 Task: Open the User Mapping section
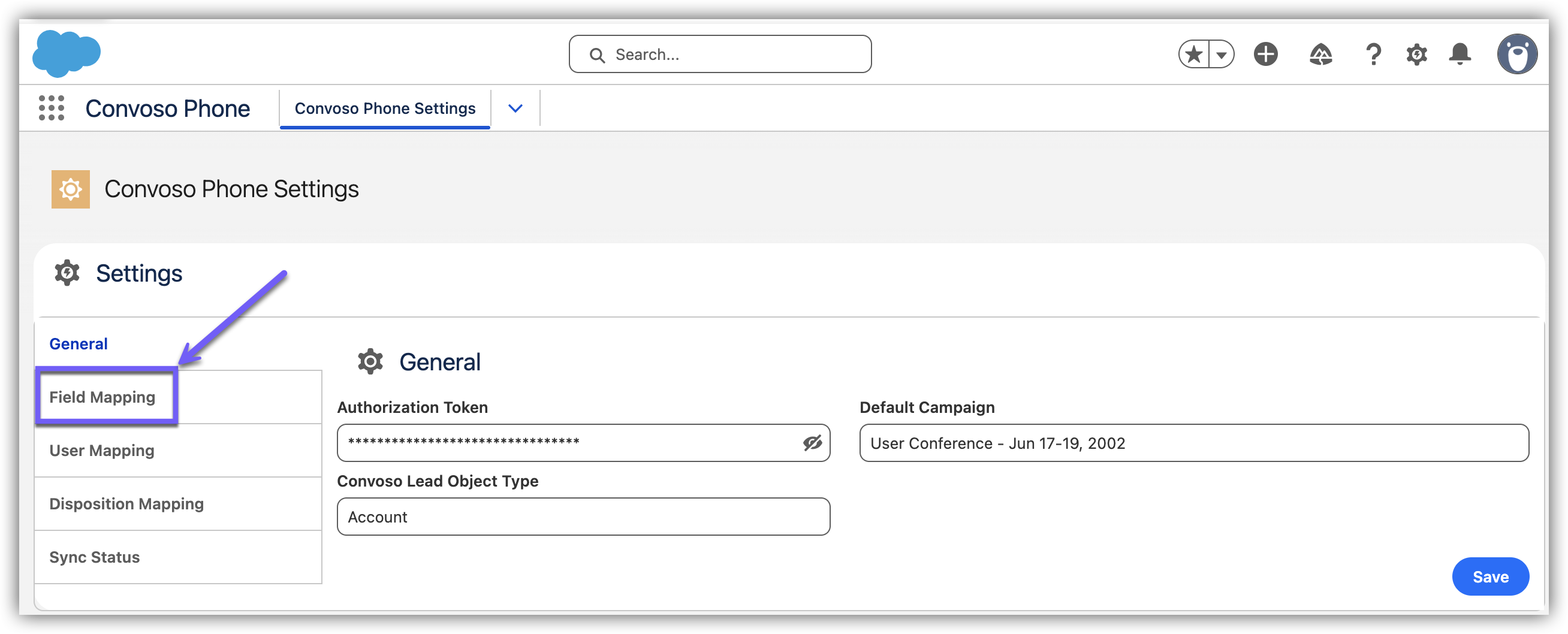click(x=102, y=451)
